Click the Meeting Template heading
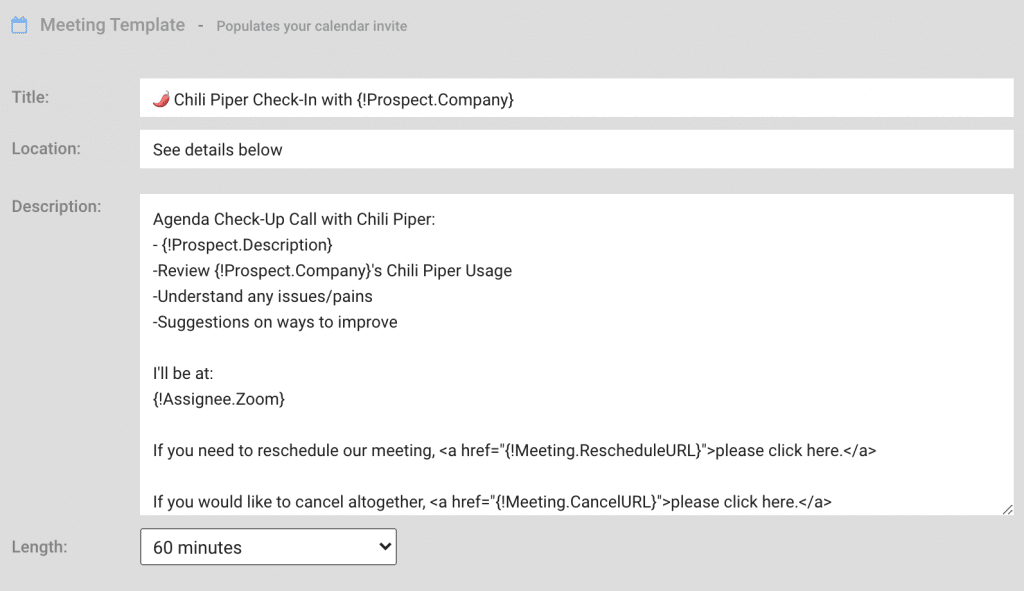Viewport: 1024px width, 591px height. [x=112, y=25]
